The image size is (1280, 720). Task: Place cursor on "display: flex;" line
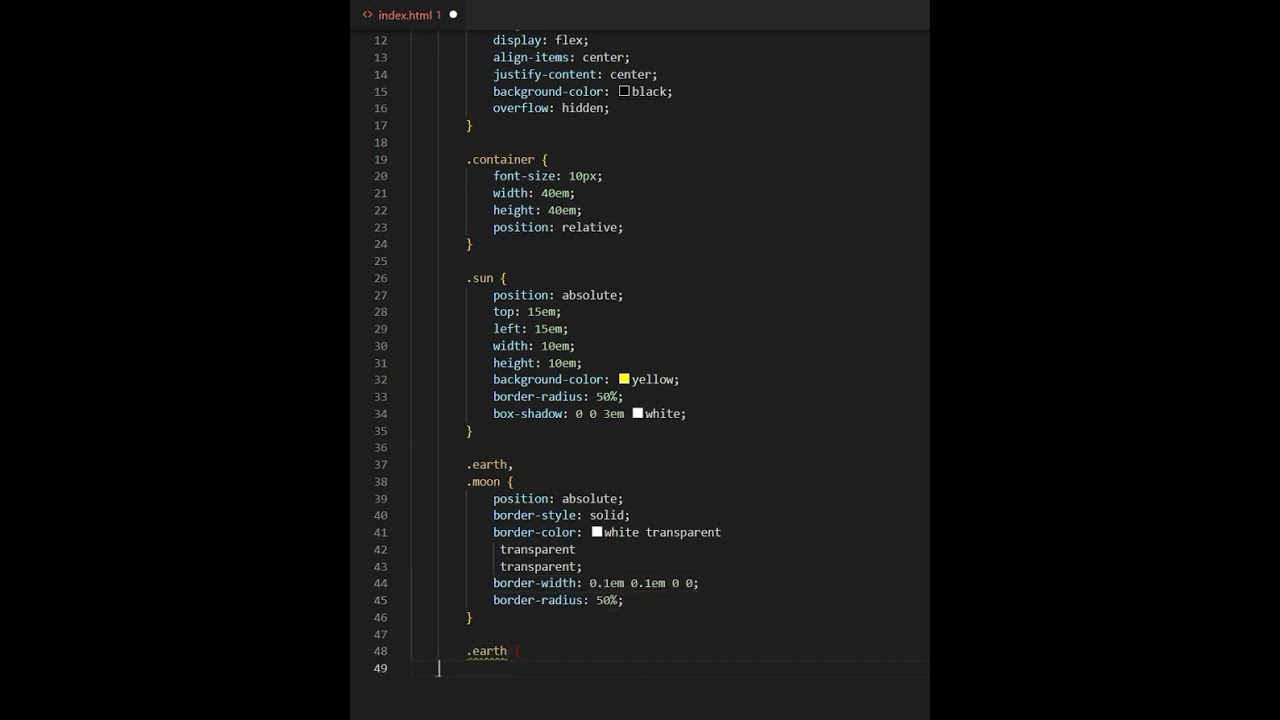point(541,40)
